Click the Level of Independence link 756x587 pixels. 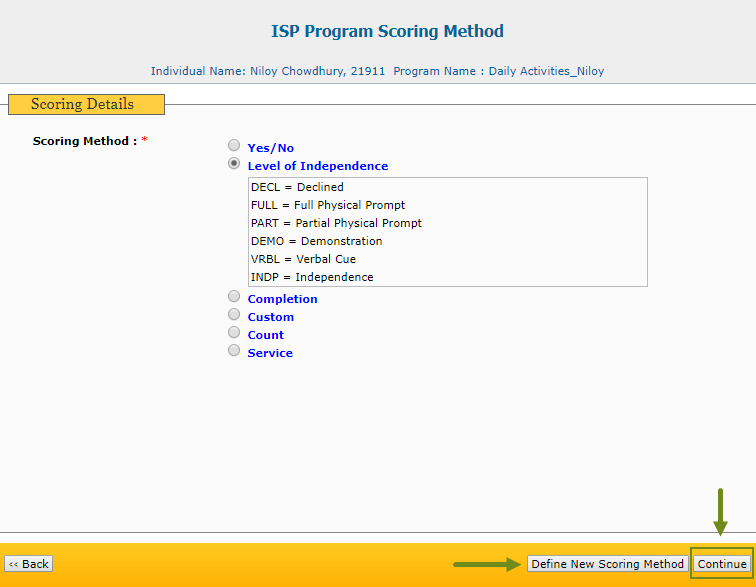tap(318, 166)
